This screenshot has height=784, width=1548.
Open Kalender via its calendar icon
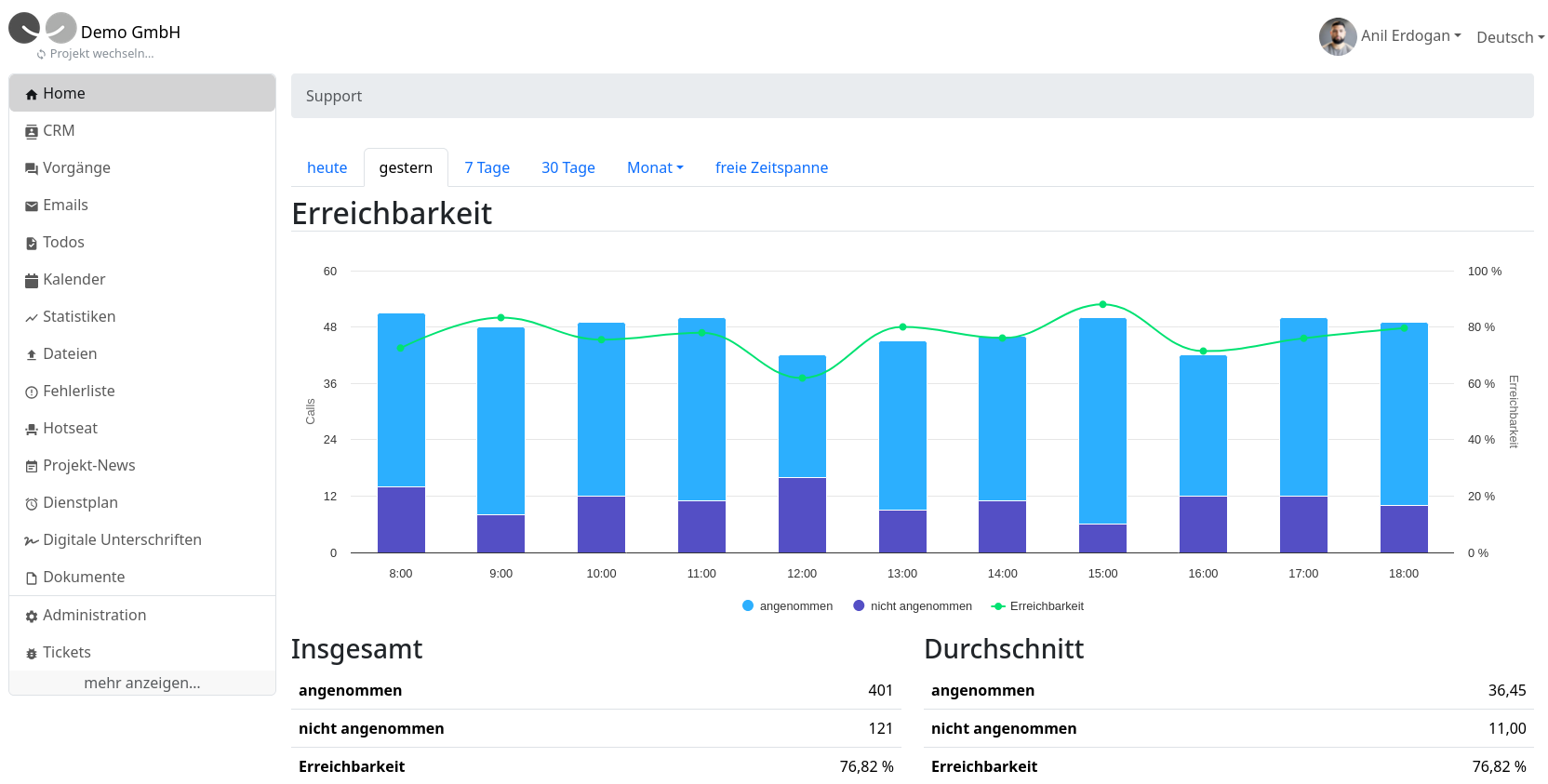click(32, 281)
